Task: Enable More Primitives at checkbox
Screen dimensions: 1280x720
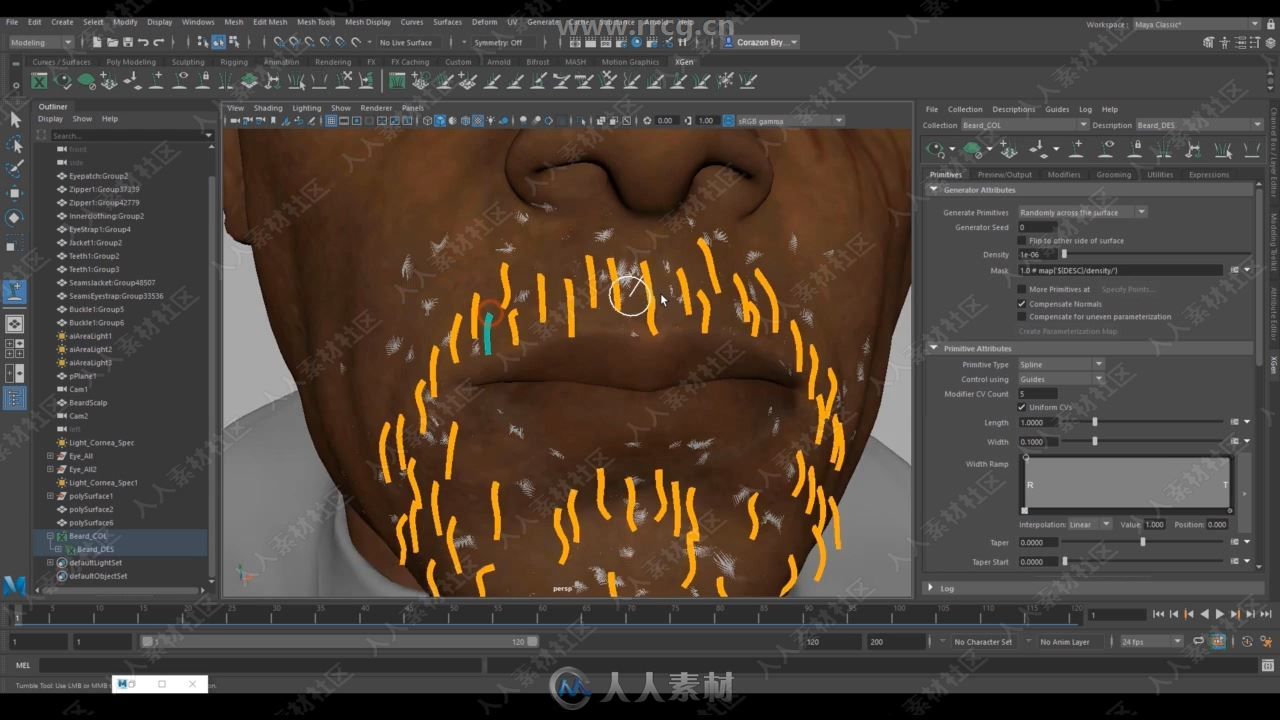Action: tap(1021, 289)
